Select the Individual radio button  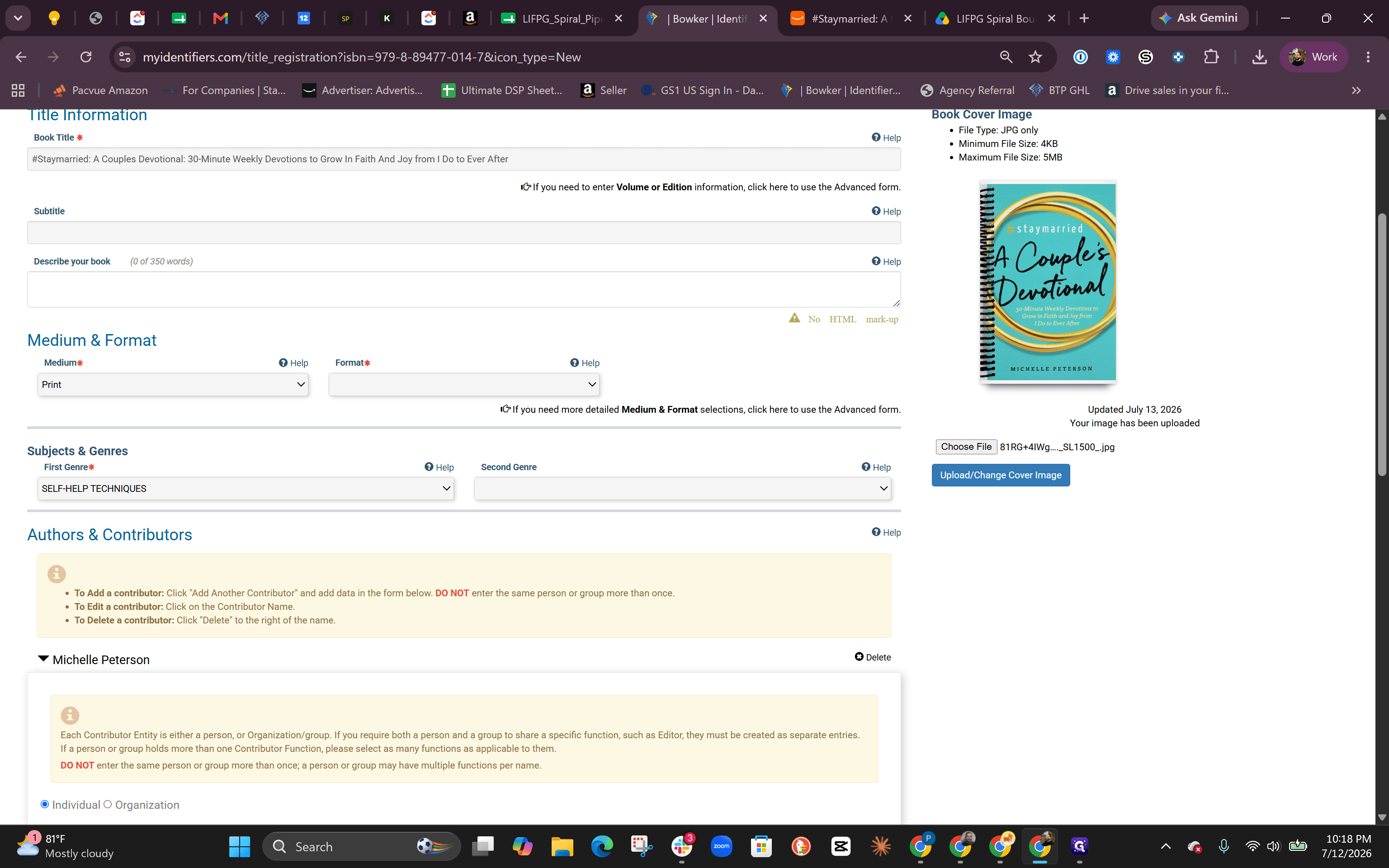(x=45, y=804)
